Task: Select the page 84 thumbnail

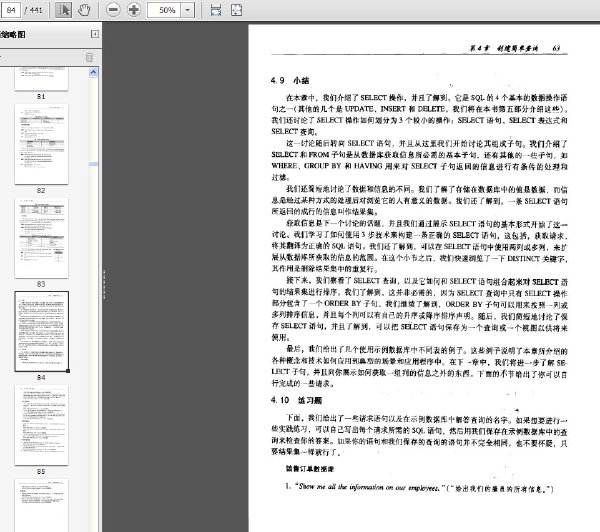Action: [42, 331]
